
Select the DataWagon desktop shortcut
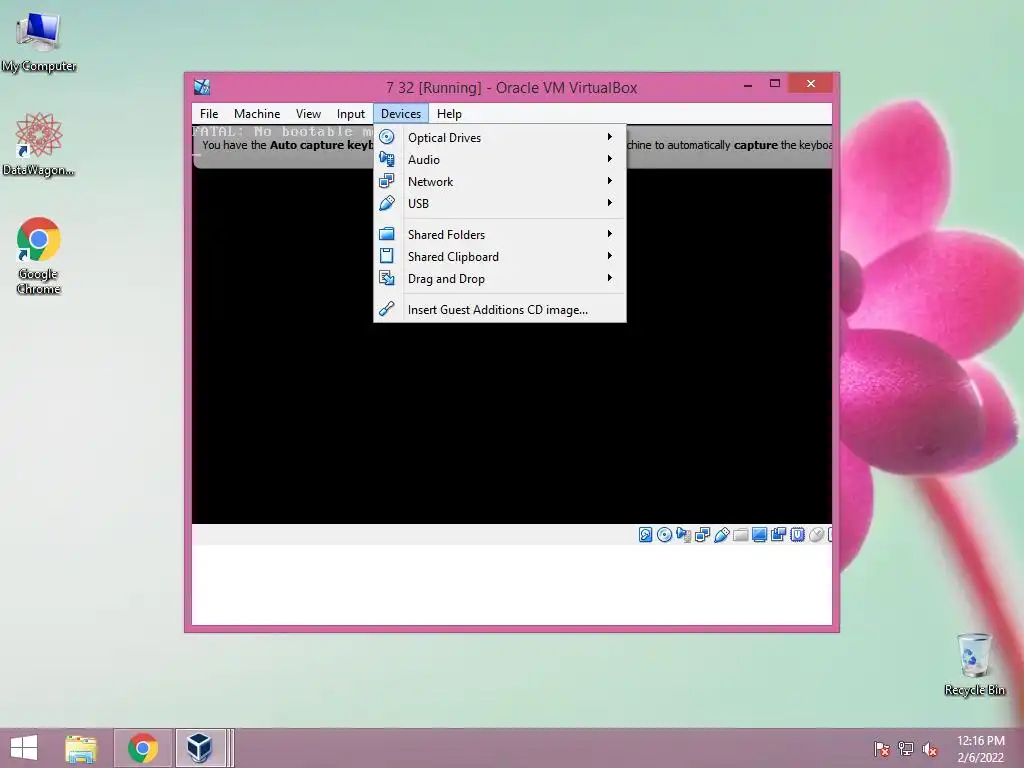click(x=39, y=144)
